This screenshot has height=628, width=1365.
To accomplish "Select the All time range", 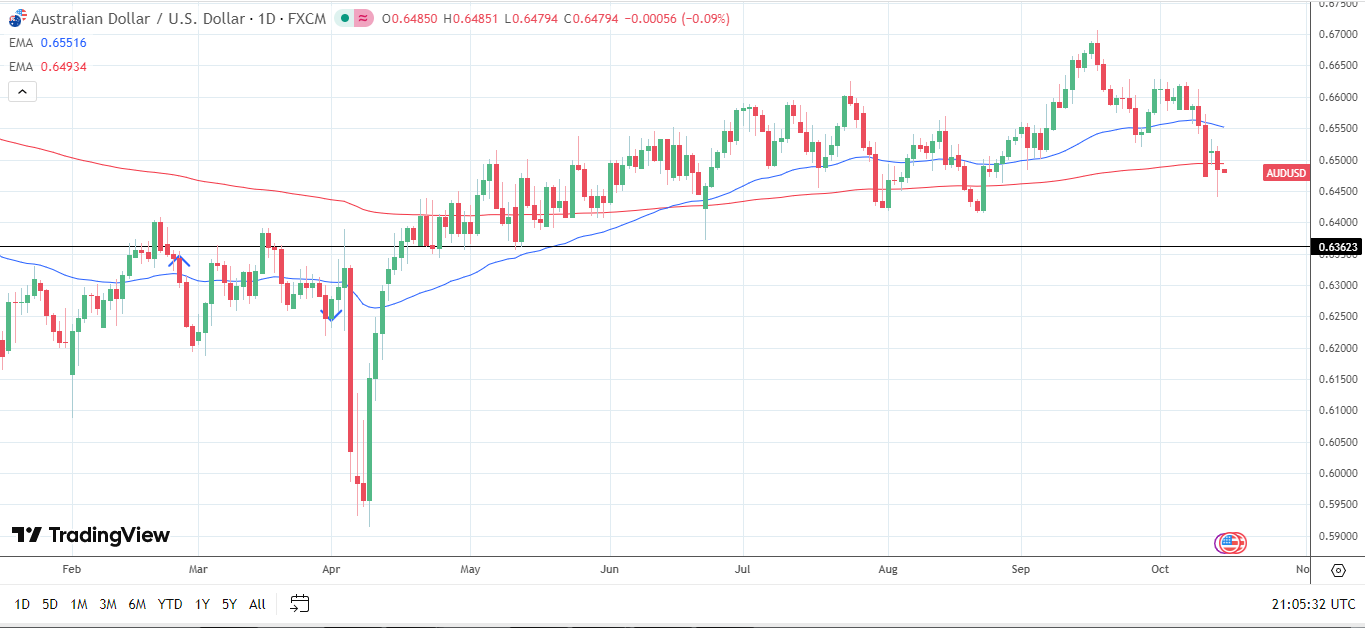I will coord(257,604).
